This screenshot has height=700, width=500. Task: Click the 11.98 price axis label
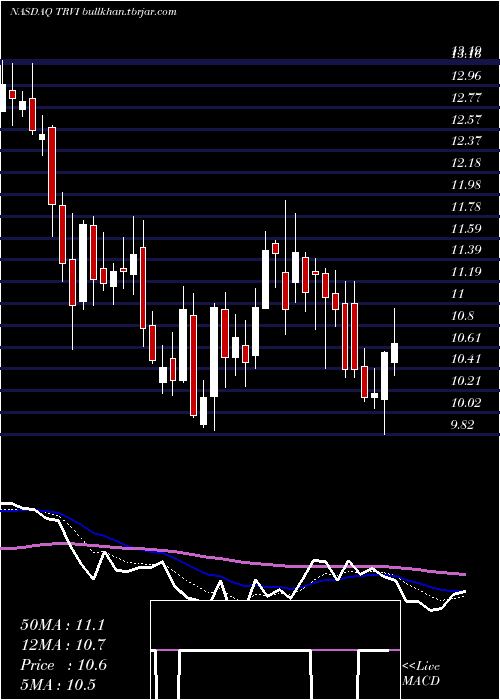[x=466, y=185]
